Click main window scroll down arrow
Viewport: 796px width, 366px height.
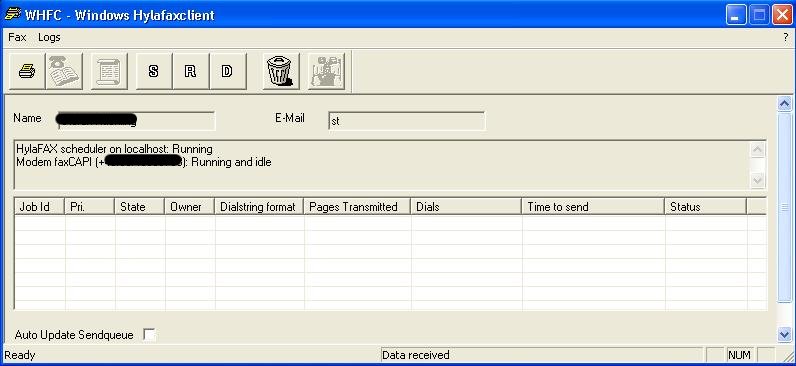click(784, 334)
